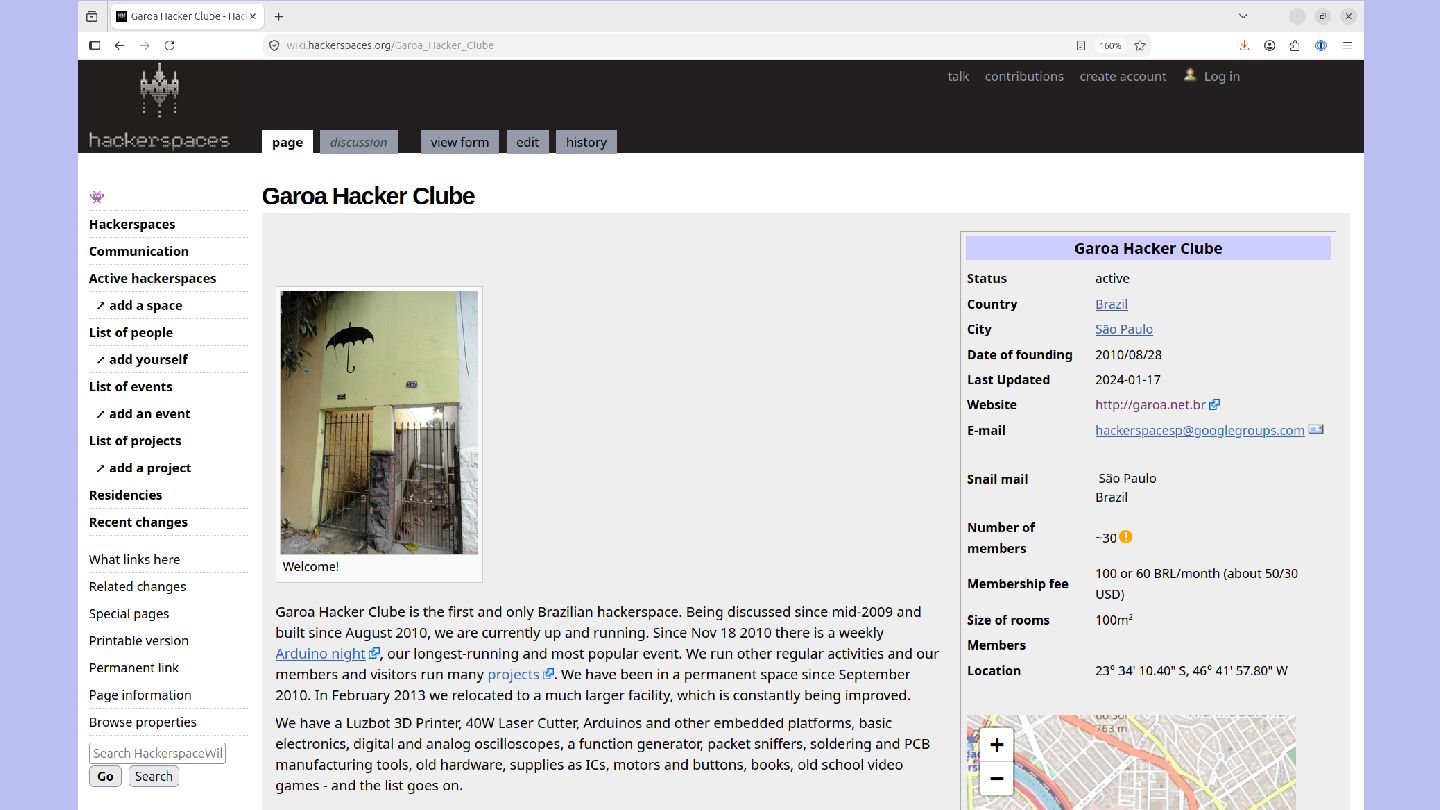1440x810 pixels.
Task: Open a new browser tab
Action: click(x=279, y=16)
